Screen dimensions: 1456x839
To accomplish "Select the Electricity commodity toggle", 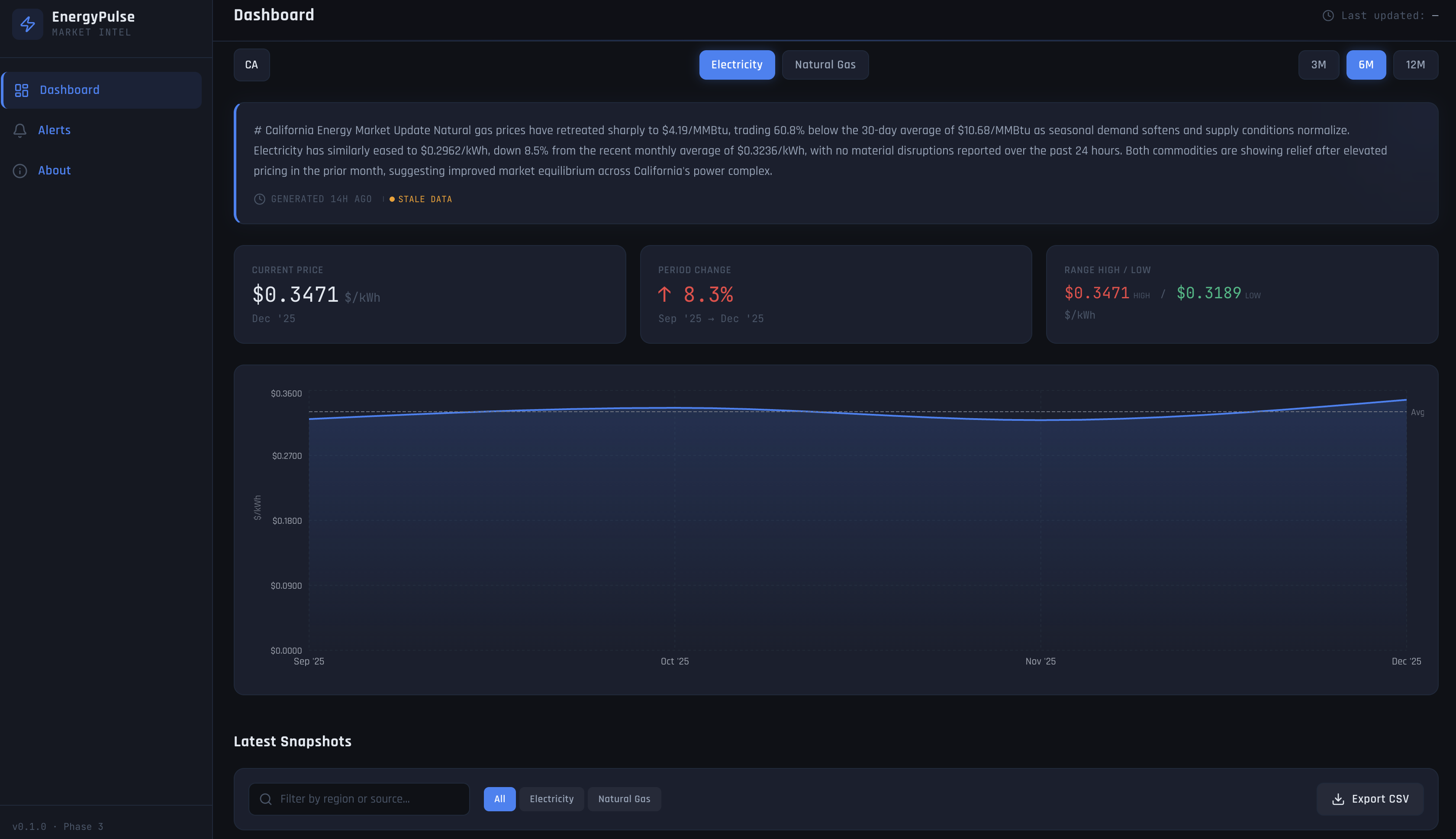I will tap(737, 65).
